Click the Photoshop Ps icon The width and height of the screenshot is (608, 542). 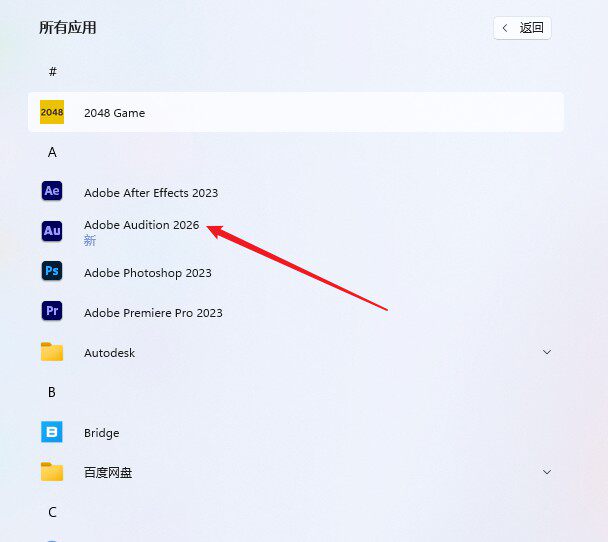click(x=52, y=271)
